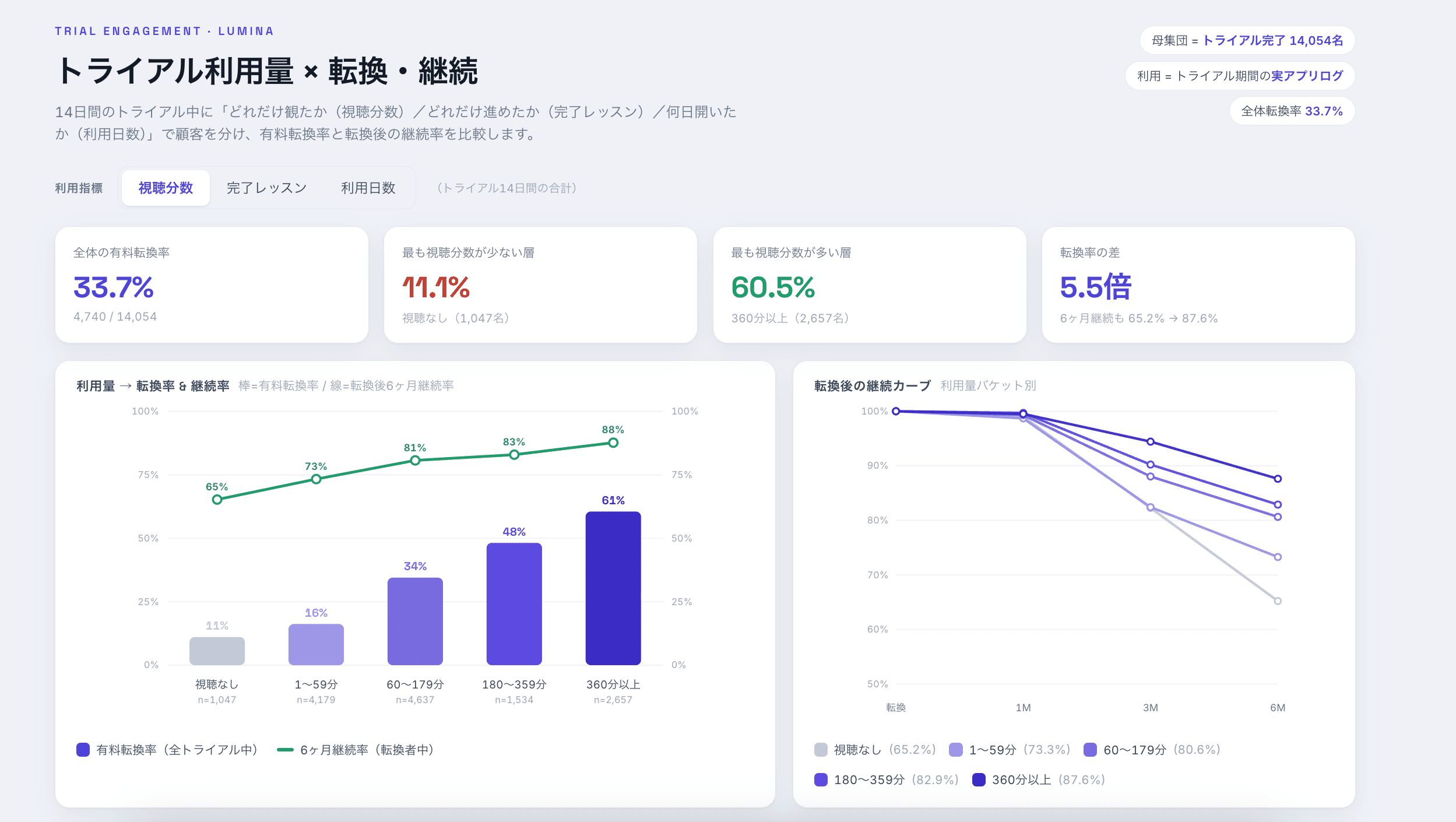Screen dimensions: 1456x822
Task: Toggle 360分以上 (87.6%) legend swatch
Action: pyautogui.click(x=979, y=780)
